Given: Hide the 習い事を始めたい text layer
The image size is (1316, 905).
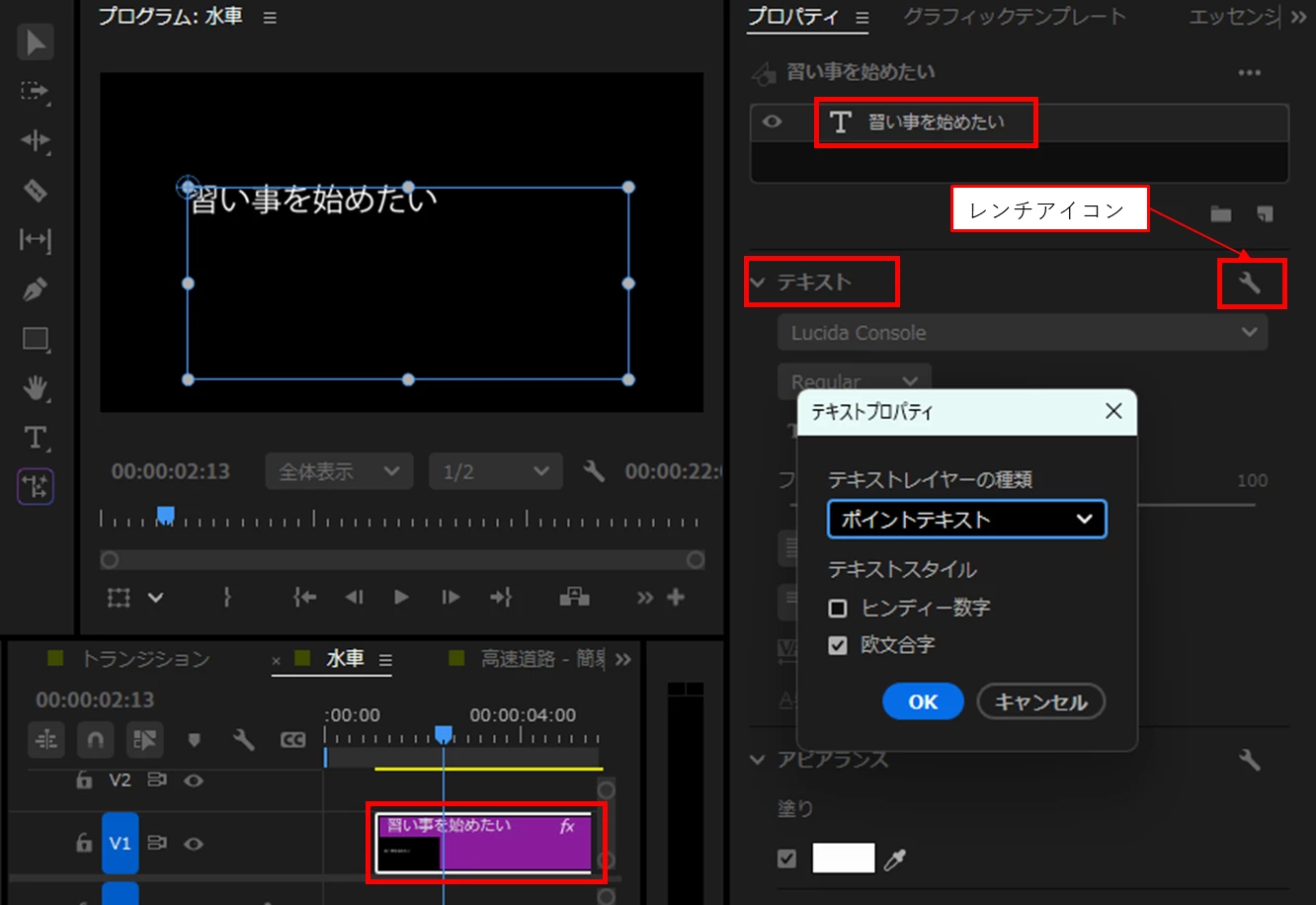Looking at the screenshot, I should point(773,122).
